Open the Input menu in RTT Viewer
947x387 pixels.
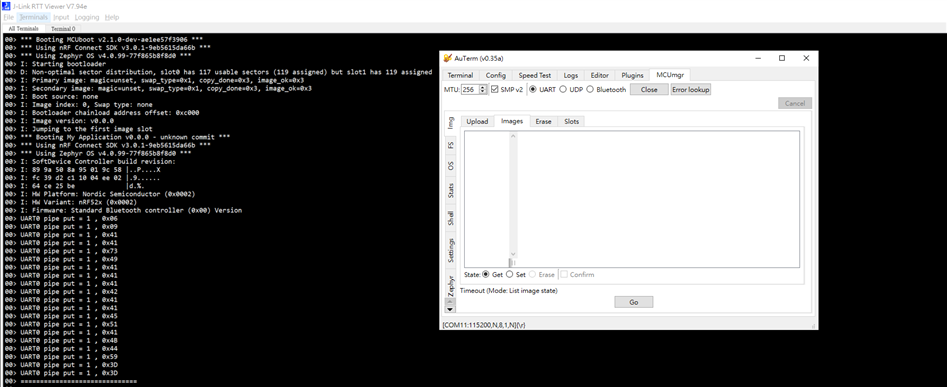pos(61,17)
